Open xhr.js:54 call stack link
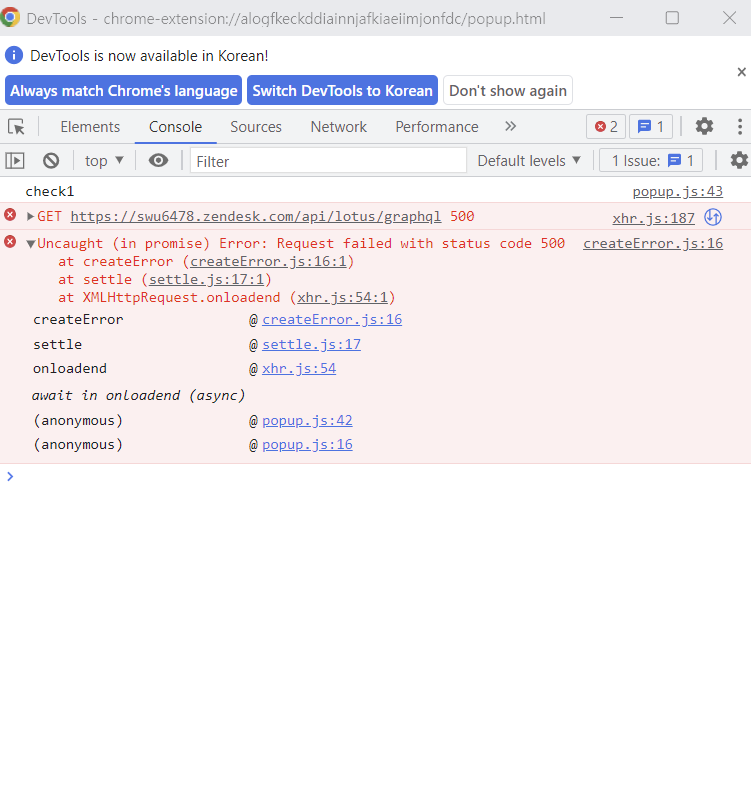751x786 pixels. pyautogui.click(x=299, y=368)
